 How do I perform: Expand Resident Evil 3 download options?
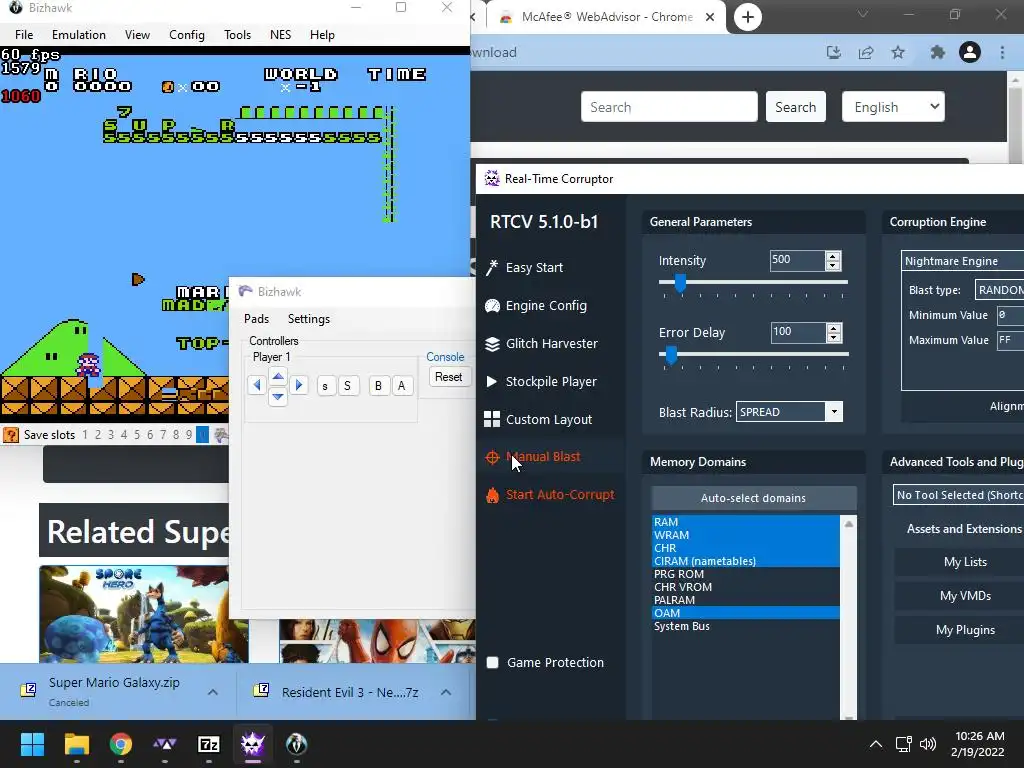[446, 692]
